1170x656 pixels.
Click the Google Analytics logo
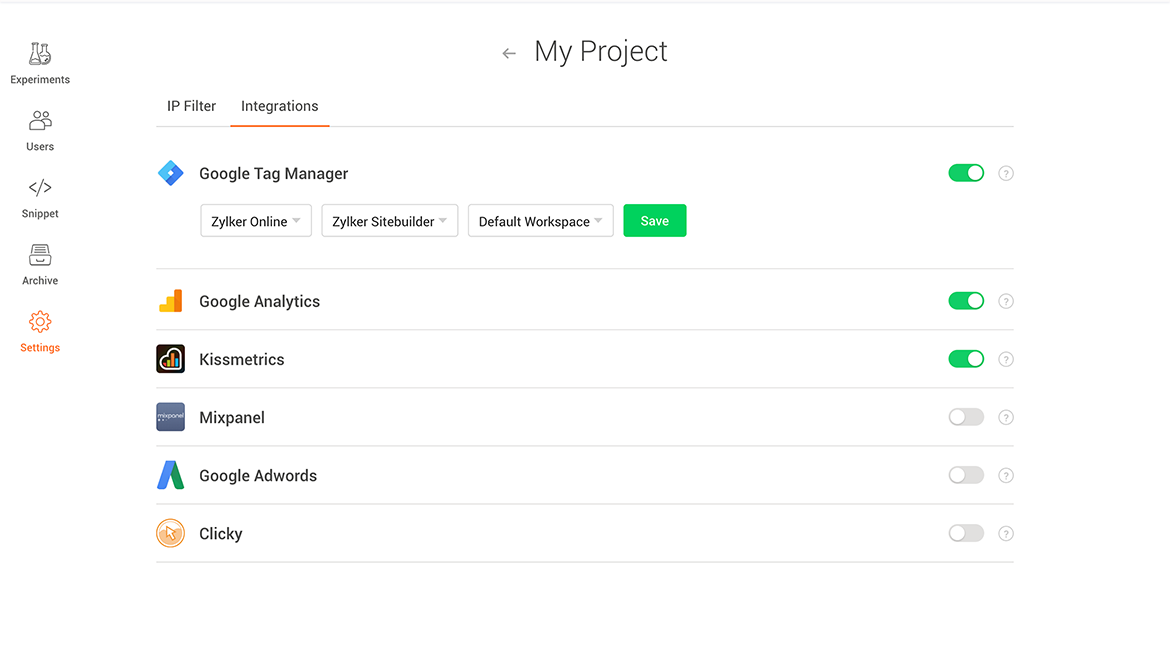171,301
